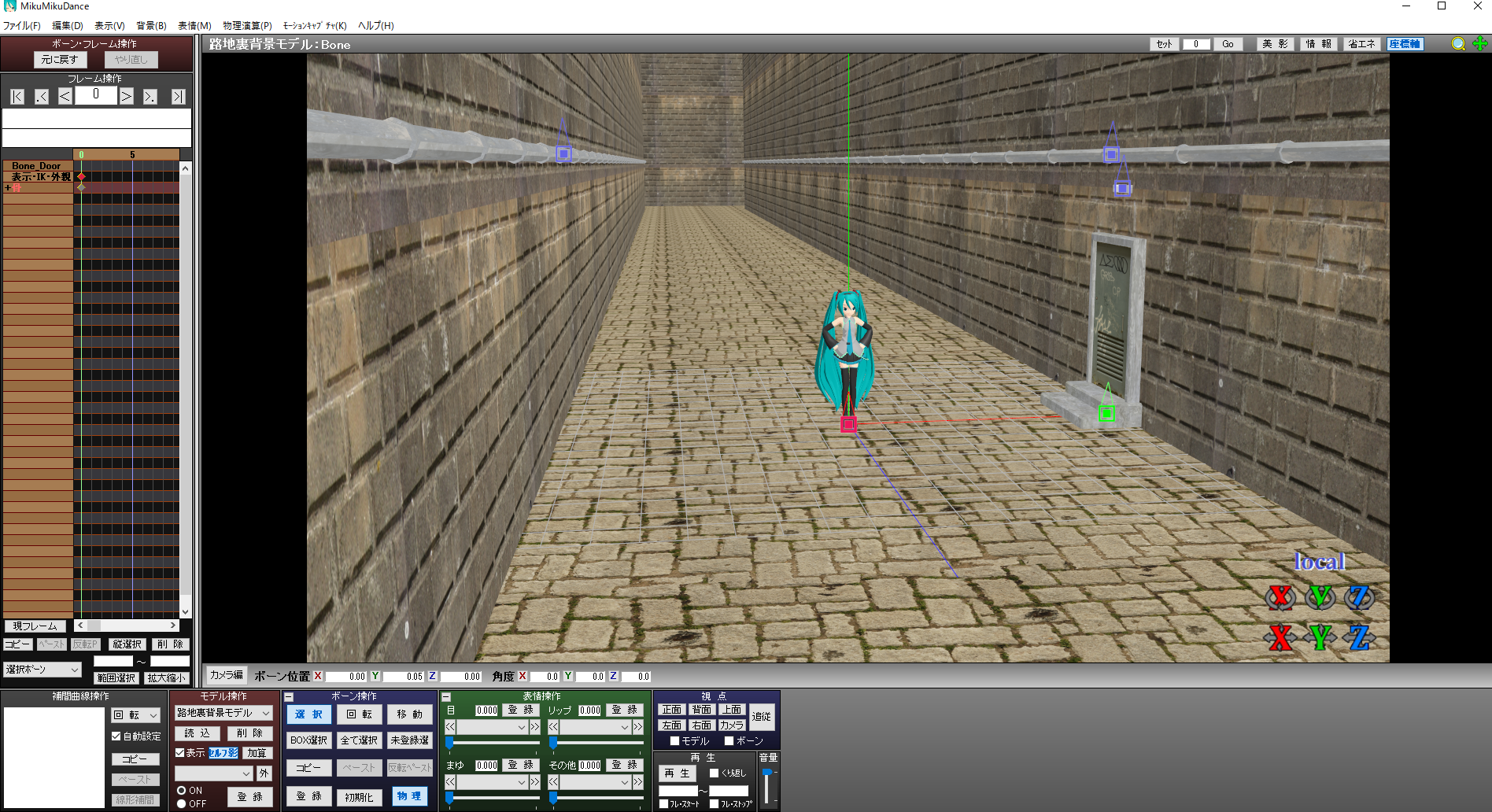Screen dimensions: 1492x812
Task: Click the 正面 front view button
Action: pos(671,710)
